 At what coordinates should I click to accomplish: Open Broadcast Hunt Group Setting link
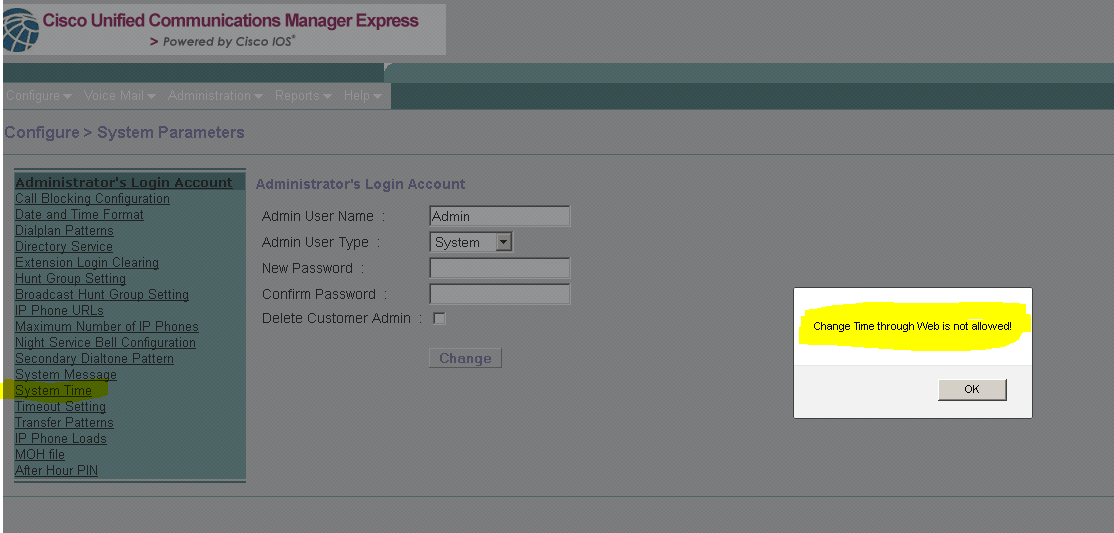tap(102, 294)
